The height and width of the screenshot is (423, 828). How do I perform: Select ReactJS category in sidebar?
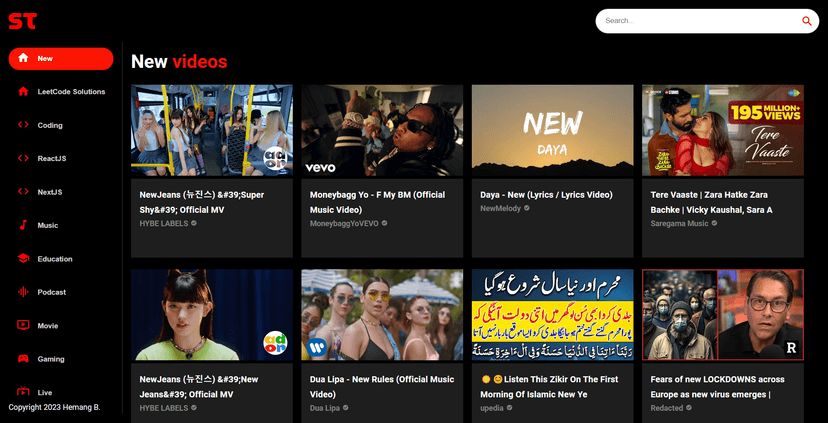coord(51,159)
